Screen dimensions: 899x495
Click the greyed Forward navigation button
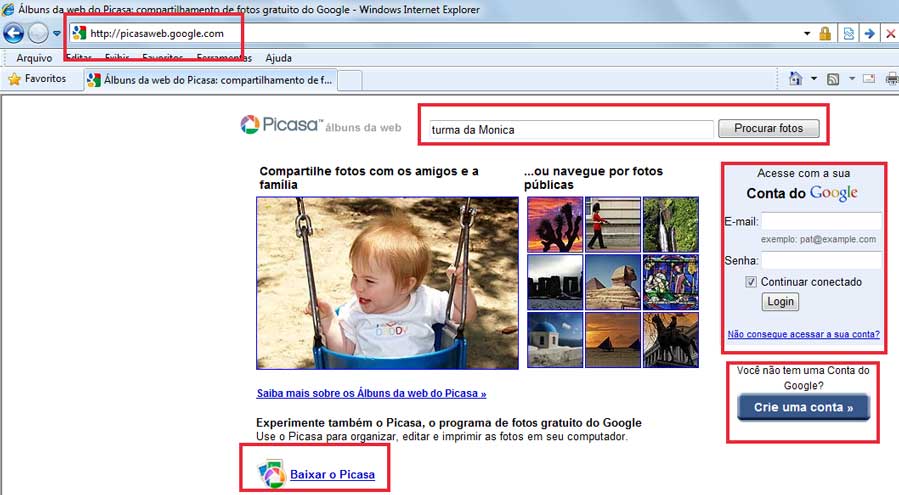(x=38, y=33)
